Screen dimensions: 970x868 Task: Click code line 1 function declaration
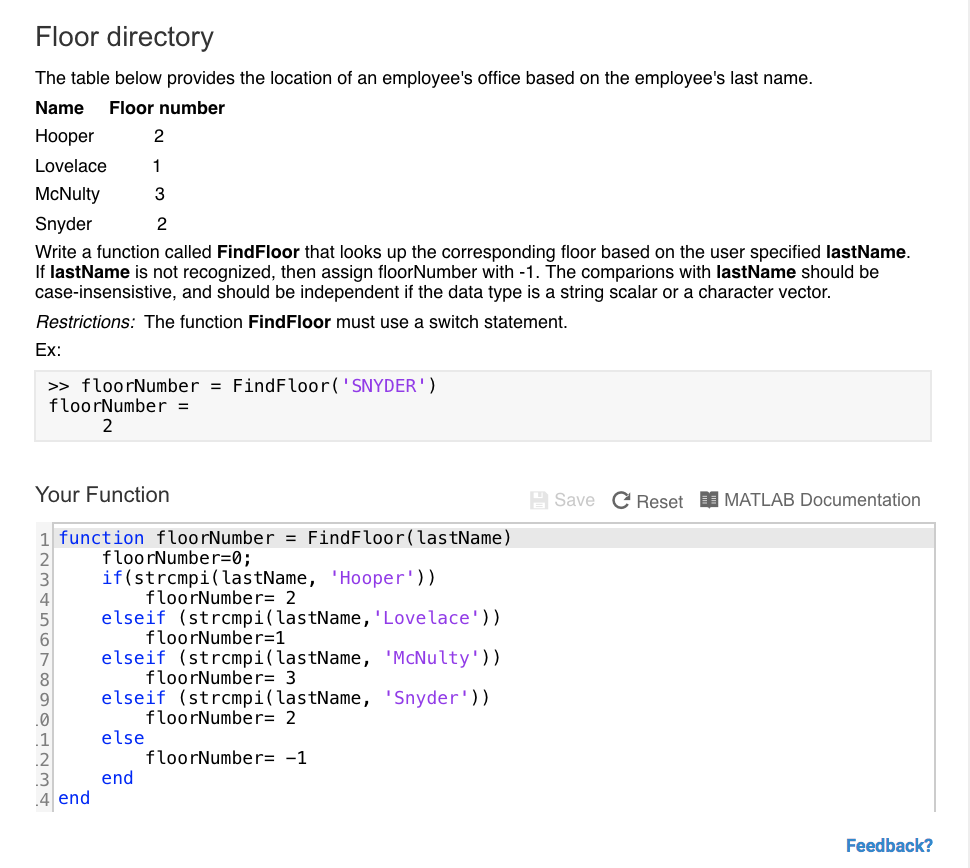285,538
